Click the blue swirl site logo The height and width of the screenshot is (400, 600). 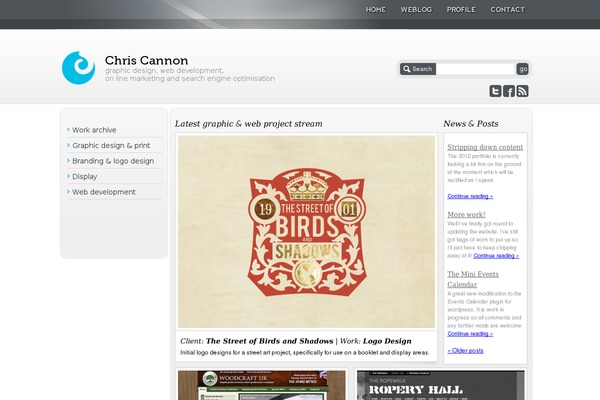tap(78, 68)
